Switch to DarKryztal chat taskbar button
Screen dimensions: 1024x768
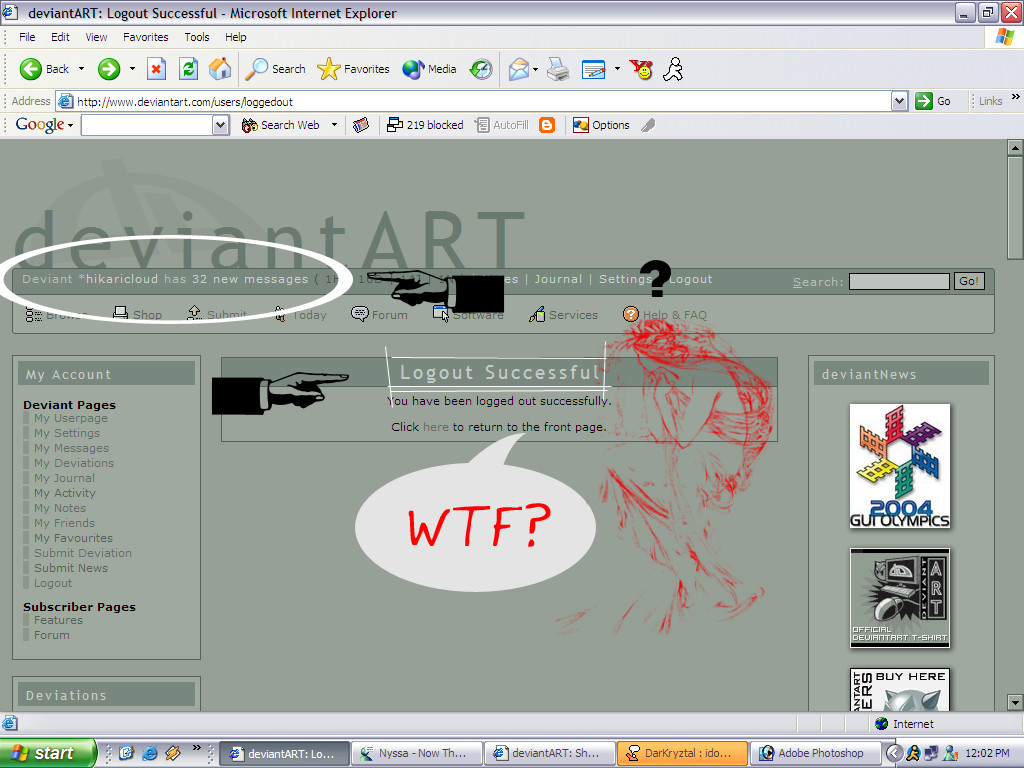[x=682, y=754]
